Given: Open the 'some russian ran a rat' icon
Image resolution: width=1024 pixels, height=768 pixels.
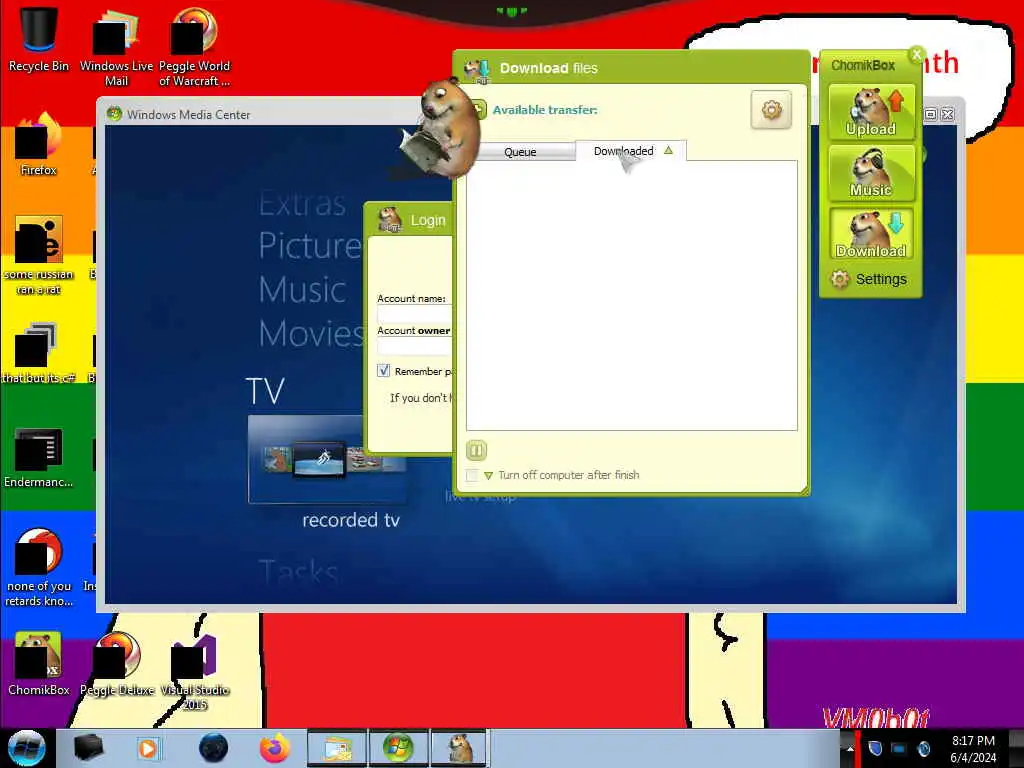Looking at the screenshot, I should [39, 255].
